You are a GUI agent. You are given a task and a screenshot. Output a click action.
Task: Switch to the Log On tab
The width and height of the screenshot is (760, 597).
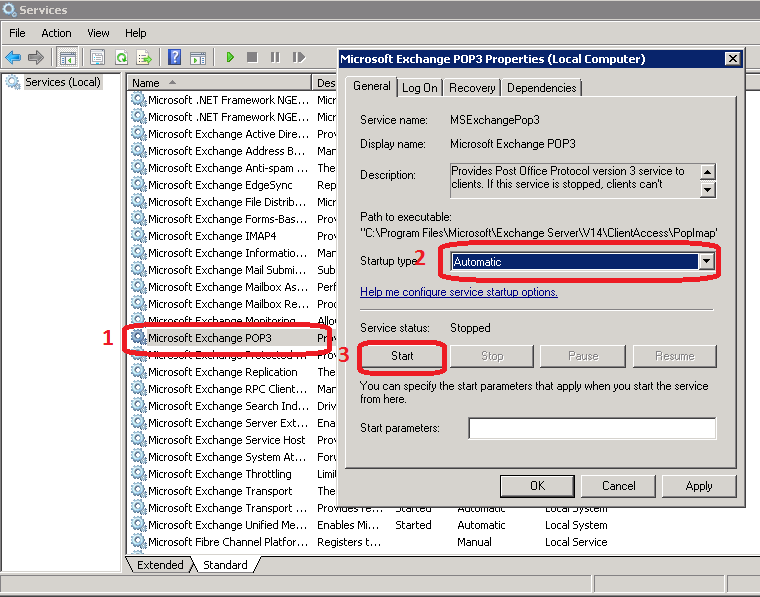[x=419, y=88]
